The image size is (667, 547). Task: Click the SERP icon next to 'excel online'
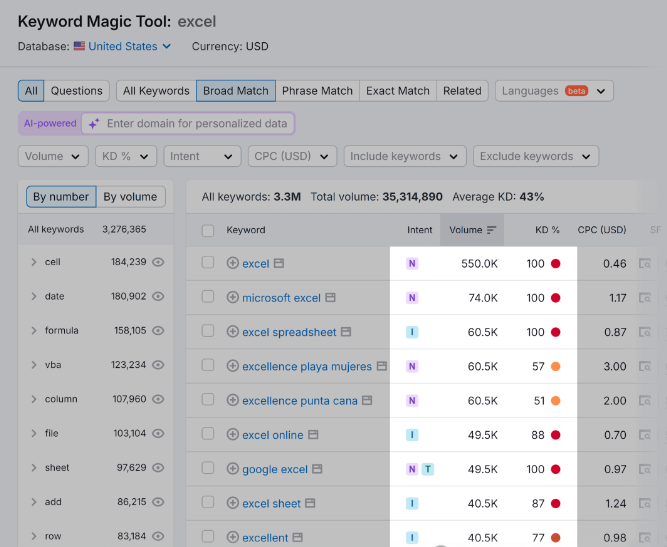click(x=313, y=435)
